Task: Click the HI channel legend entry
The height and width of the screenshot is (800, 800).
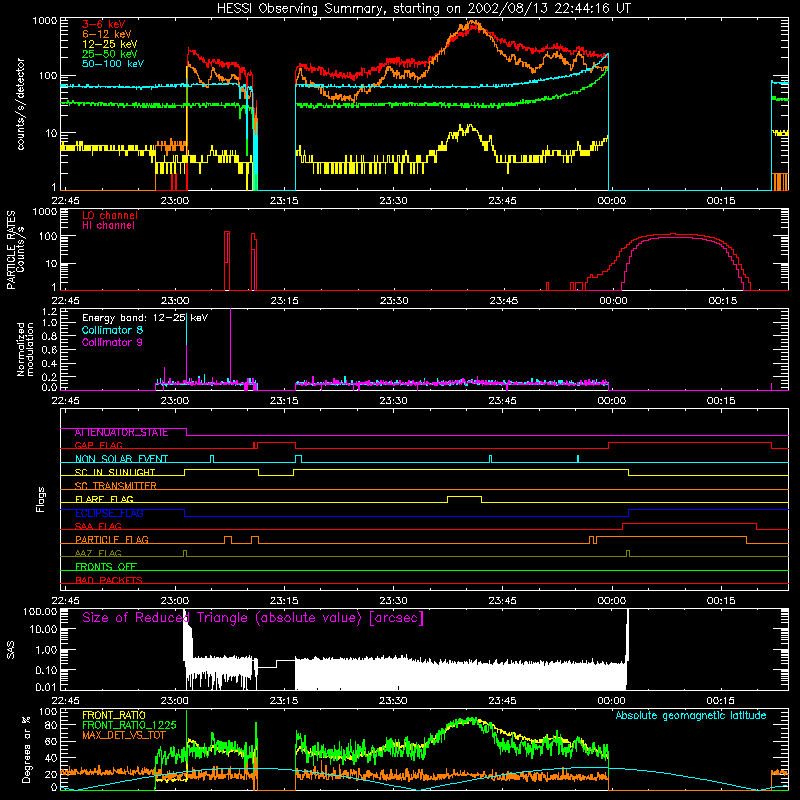Action: pos(108,226)
